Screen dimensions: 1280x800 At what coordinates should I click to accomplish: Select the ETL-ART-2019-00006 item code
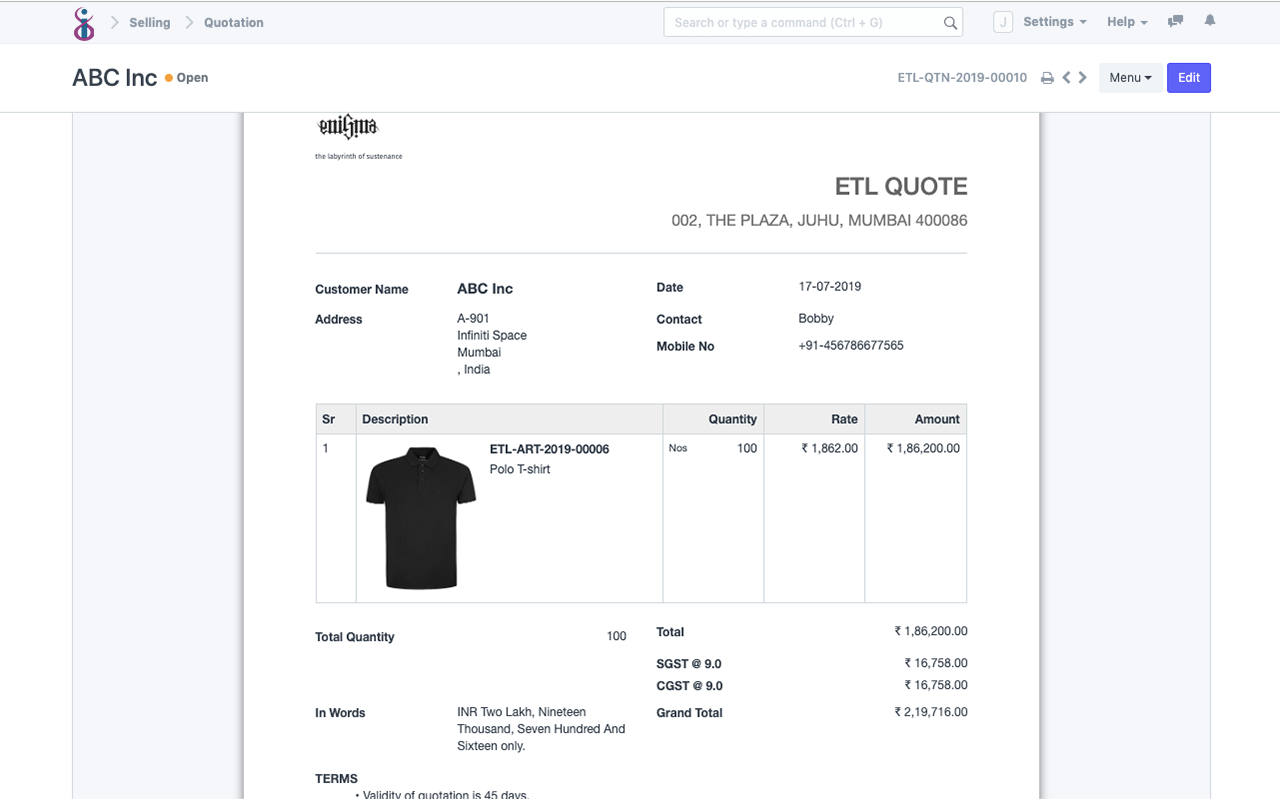[x=549, y=449]
